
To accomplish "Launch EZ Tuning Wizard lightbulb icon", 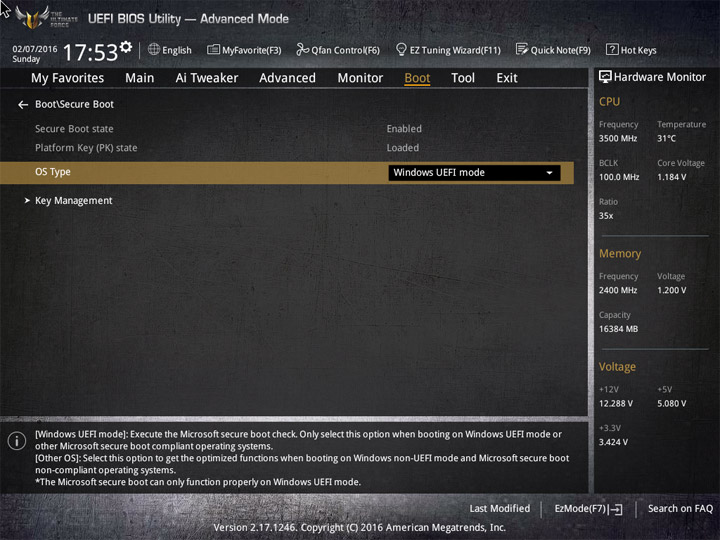I will [401, 49].
